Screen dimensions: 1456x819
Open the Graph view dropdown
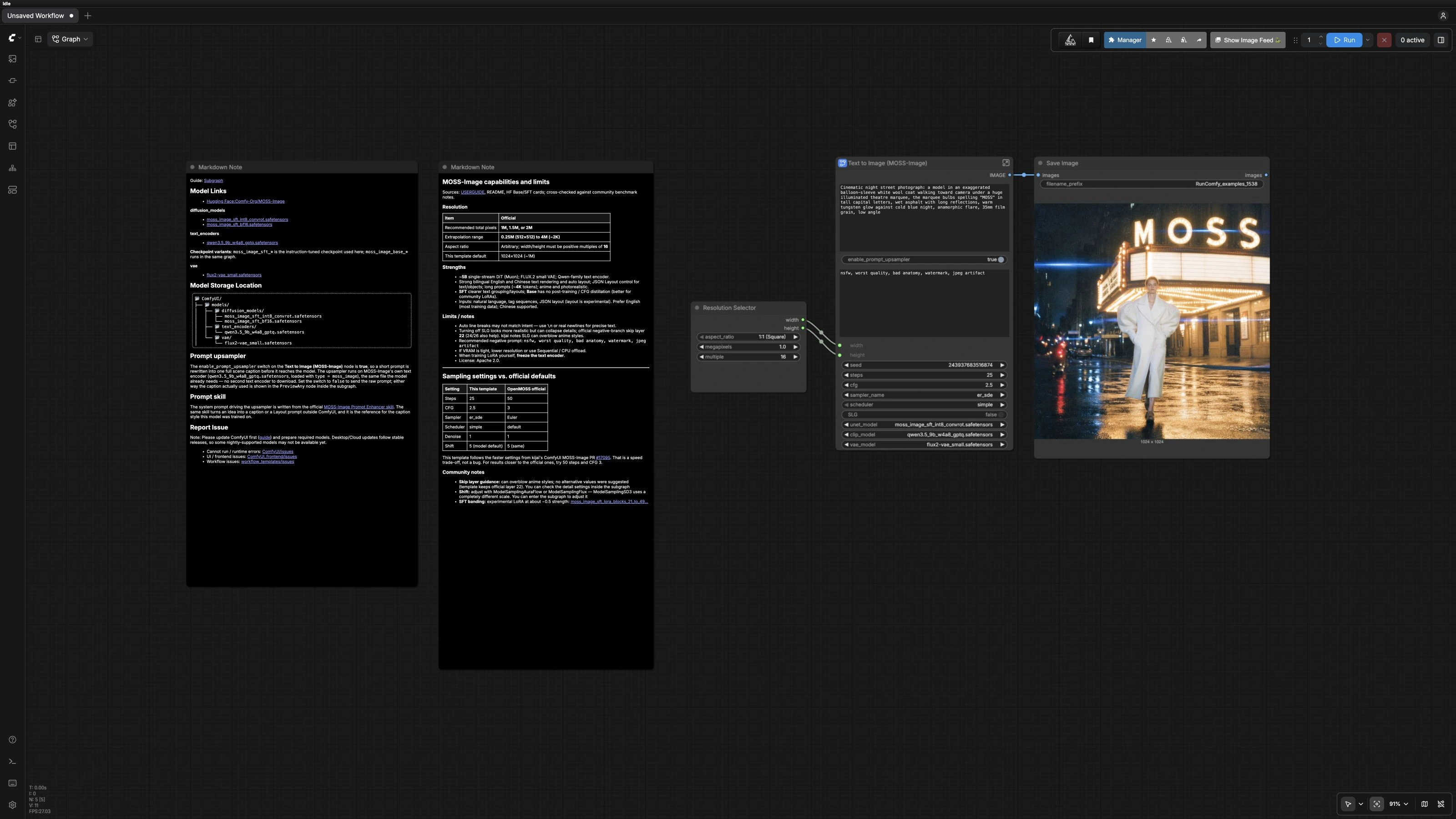[70, 39]
